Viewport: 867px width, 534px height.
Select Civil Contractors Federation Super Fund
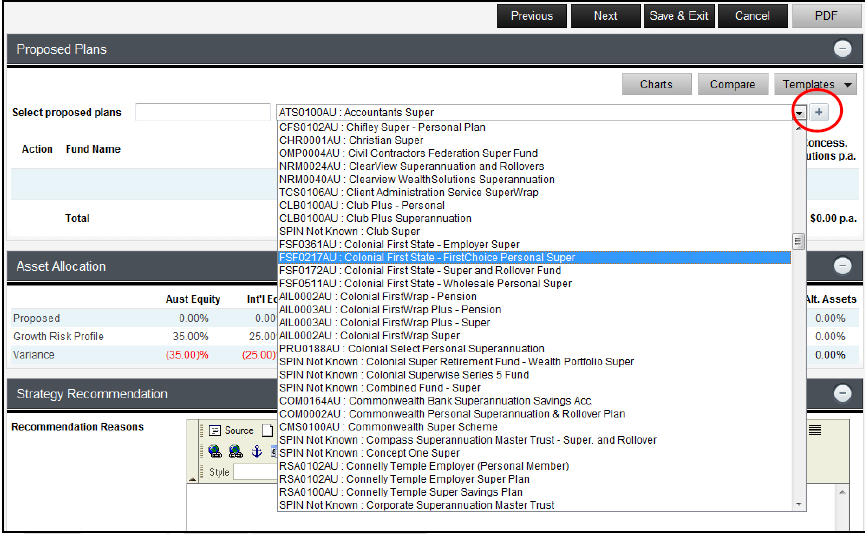click(534, 153)
